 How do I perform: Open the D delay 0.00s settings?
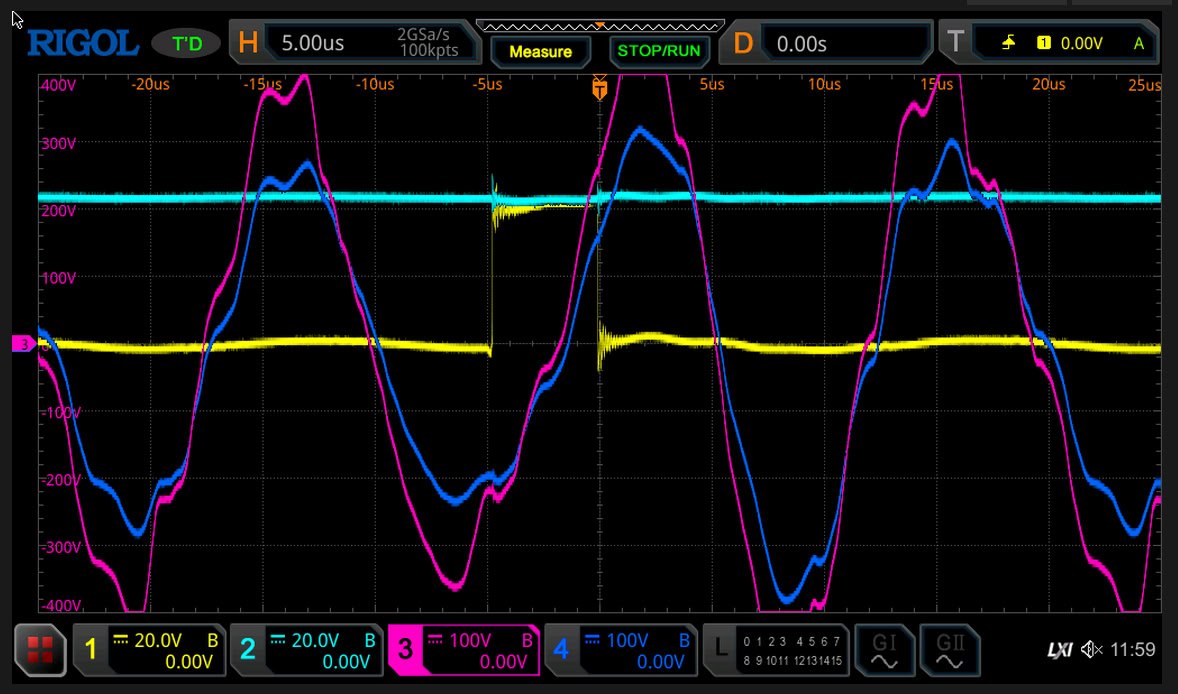[x=828, y=44]
